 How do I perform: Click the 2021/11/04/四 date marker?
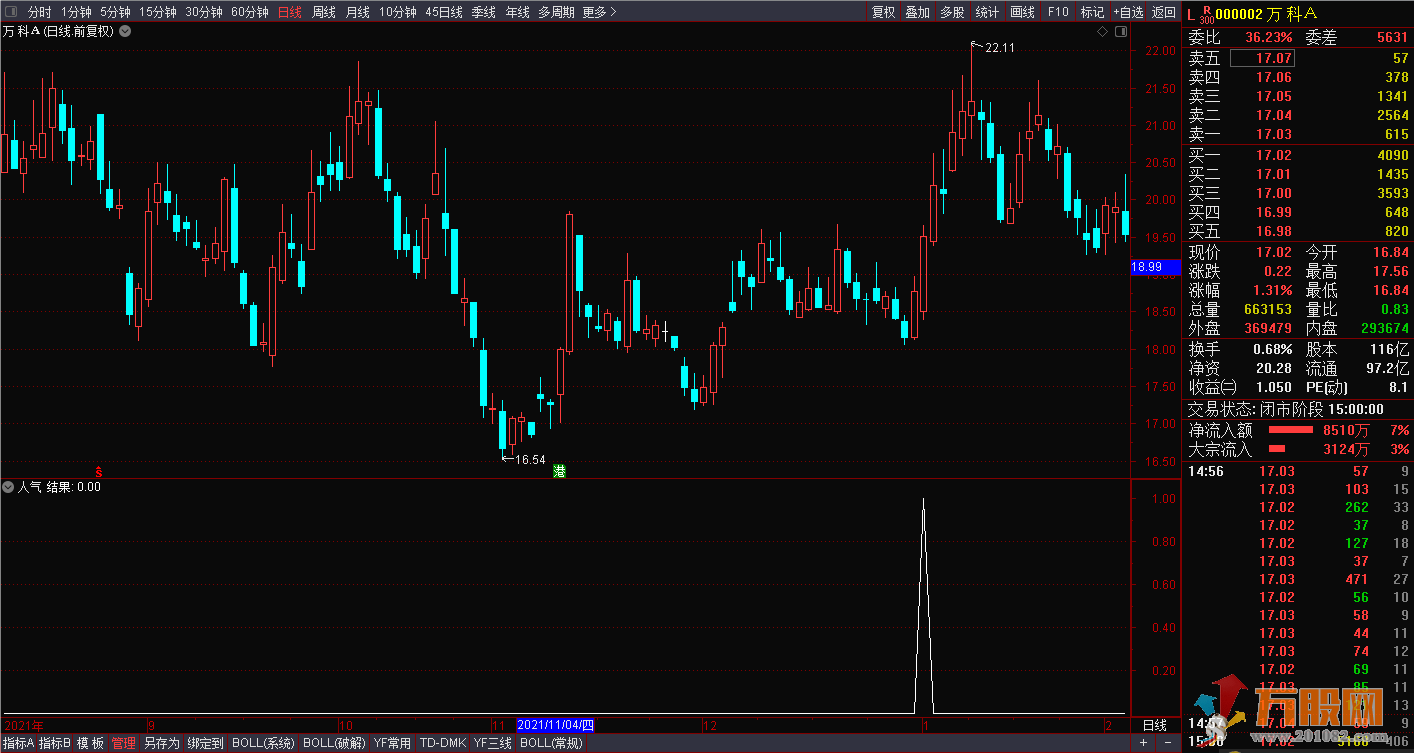pyautogui.click(x=555, y=725)
